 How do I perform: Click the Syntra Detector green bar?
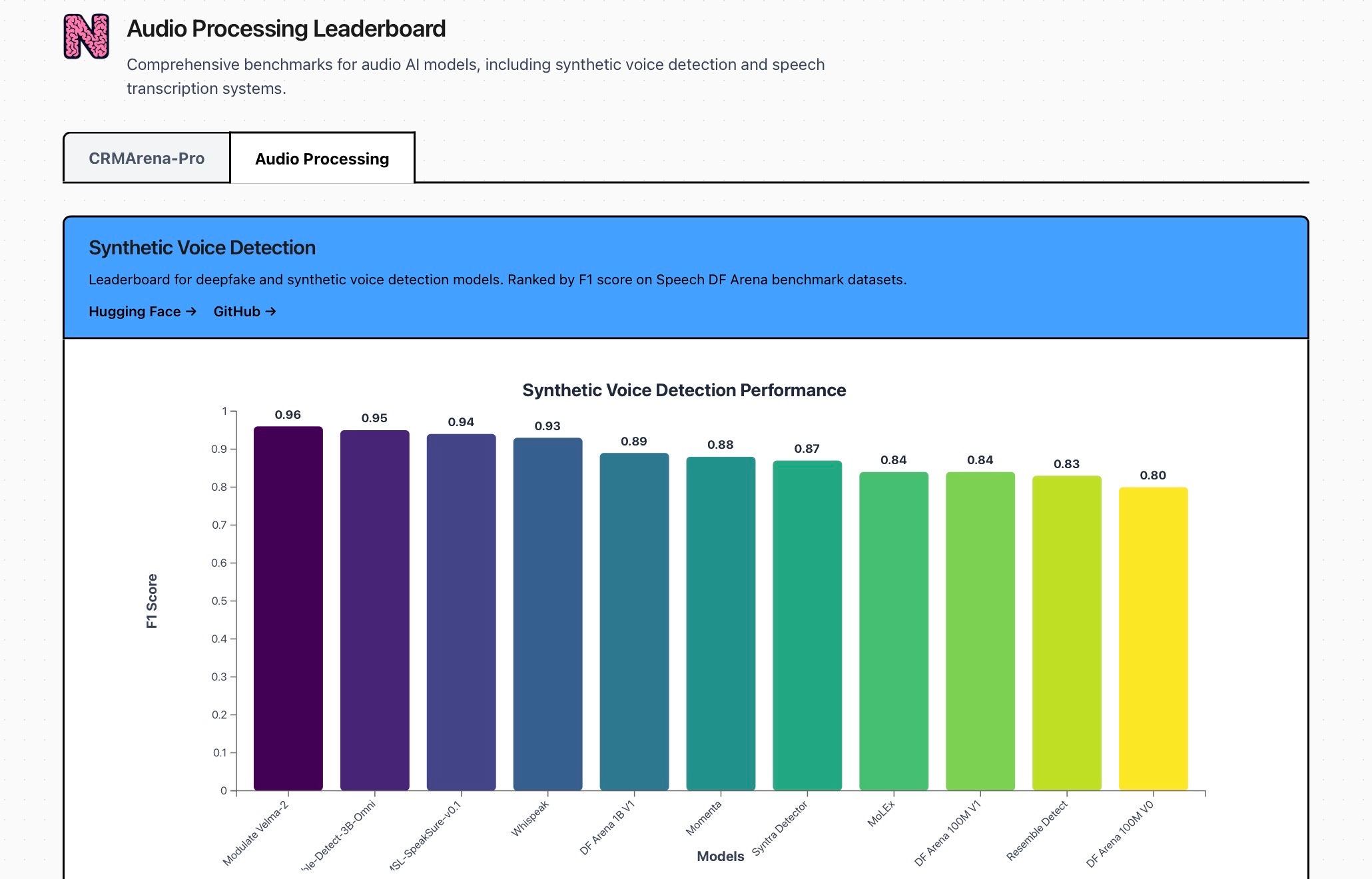point(807,626)
